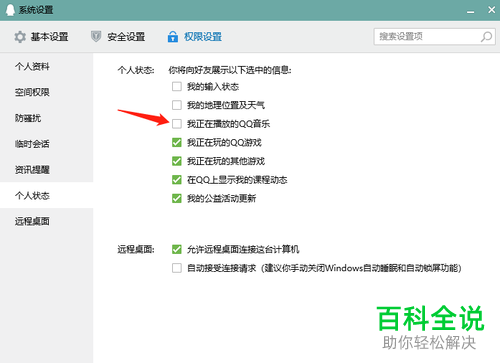Tick 我的地理位置及天气 checkbox

pos(177,105)
